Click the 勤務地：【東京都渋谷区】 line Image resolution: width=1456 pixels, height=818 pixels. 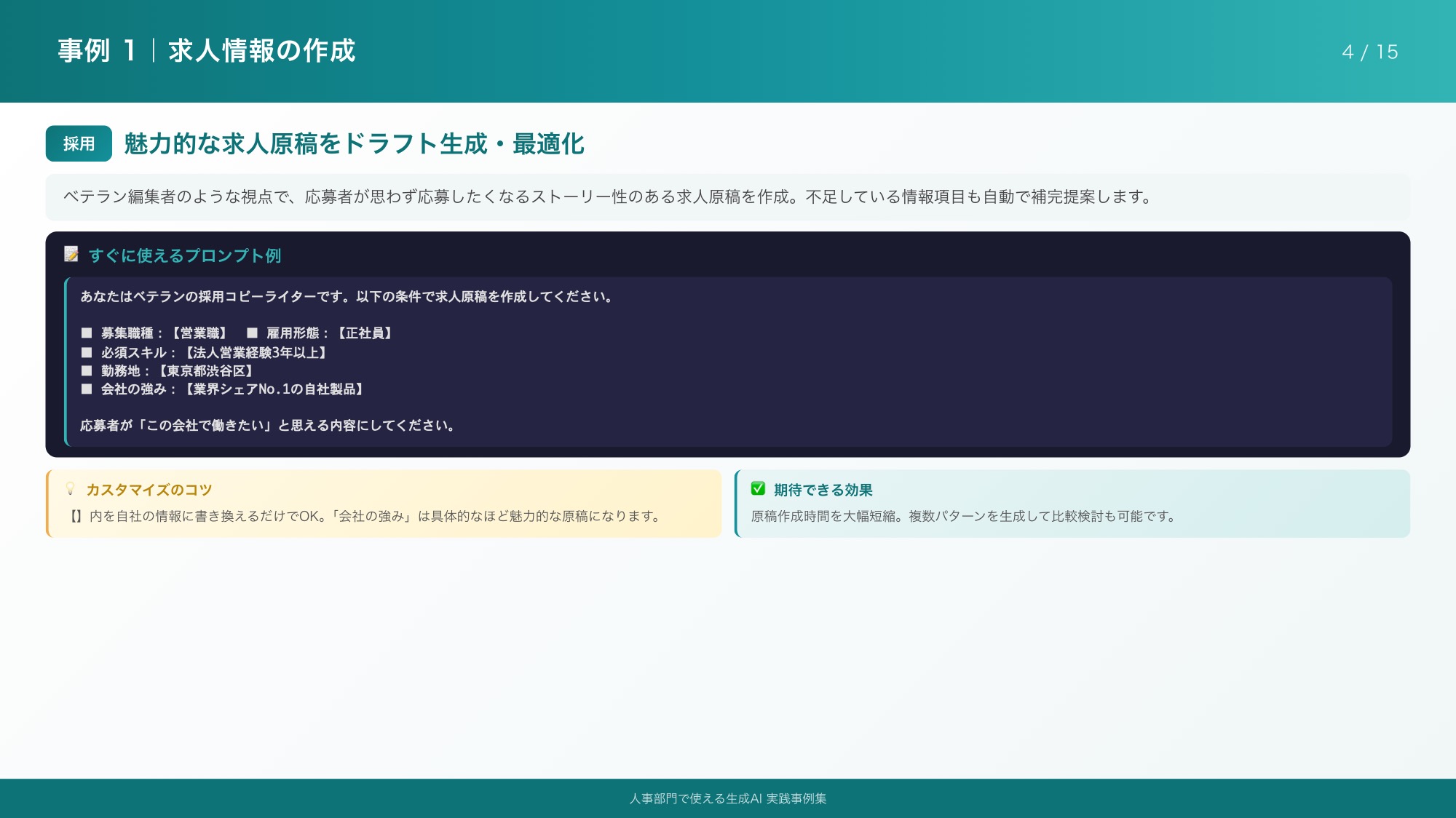click(x=177, y=370)
